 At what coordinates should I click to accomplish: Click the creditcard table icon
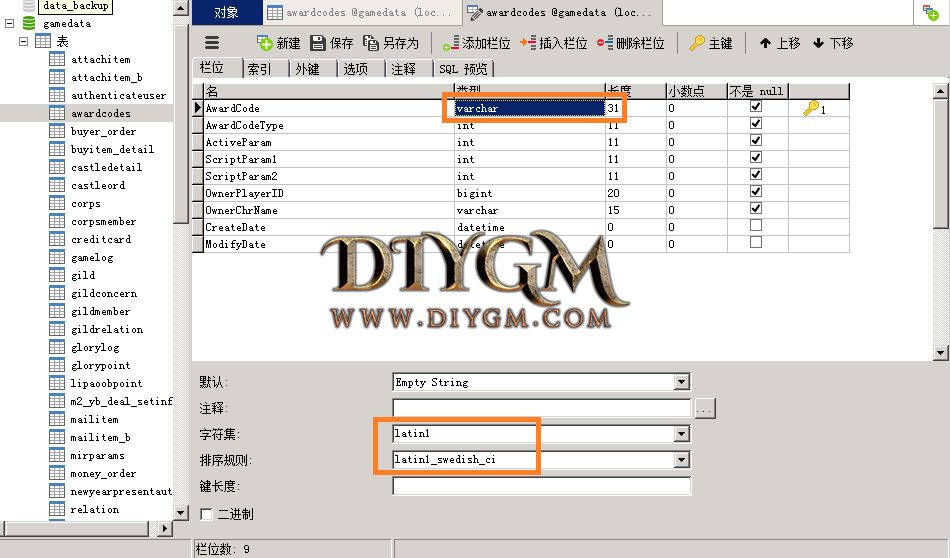pyautogui.click(x=57, y=239)
